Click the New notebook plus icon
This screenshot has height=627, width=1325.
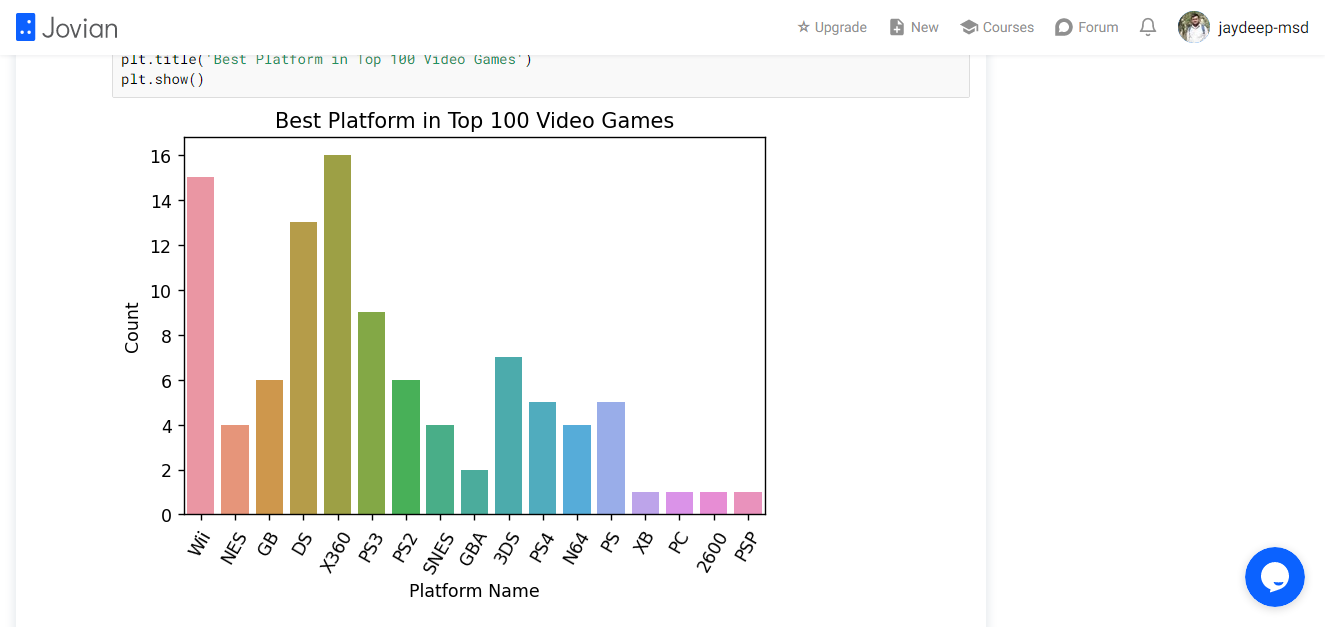tap(897, 27)
